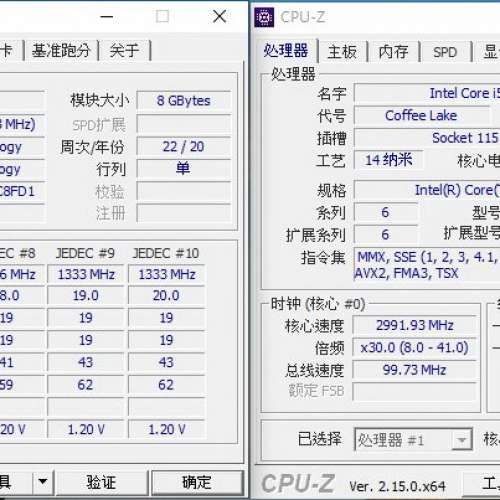Viewport: 500px width, 500px height.
Task: Click the Intel Core i5 name field
Action: 427,93
